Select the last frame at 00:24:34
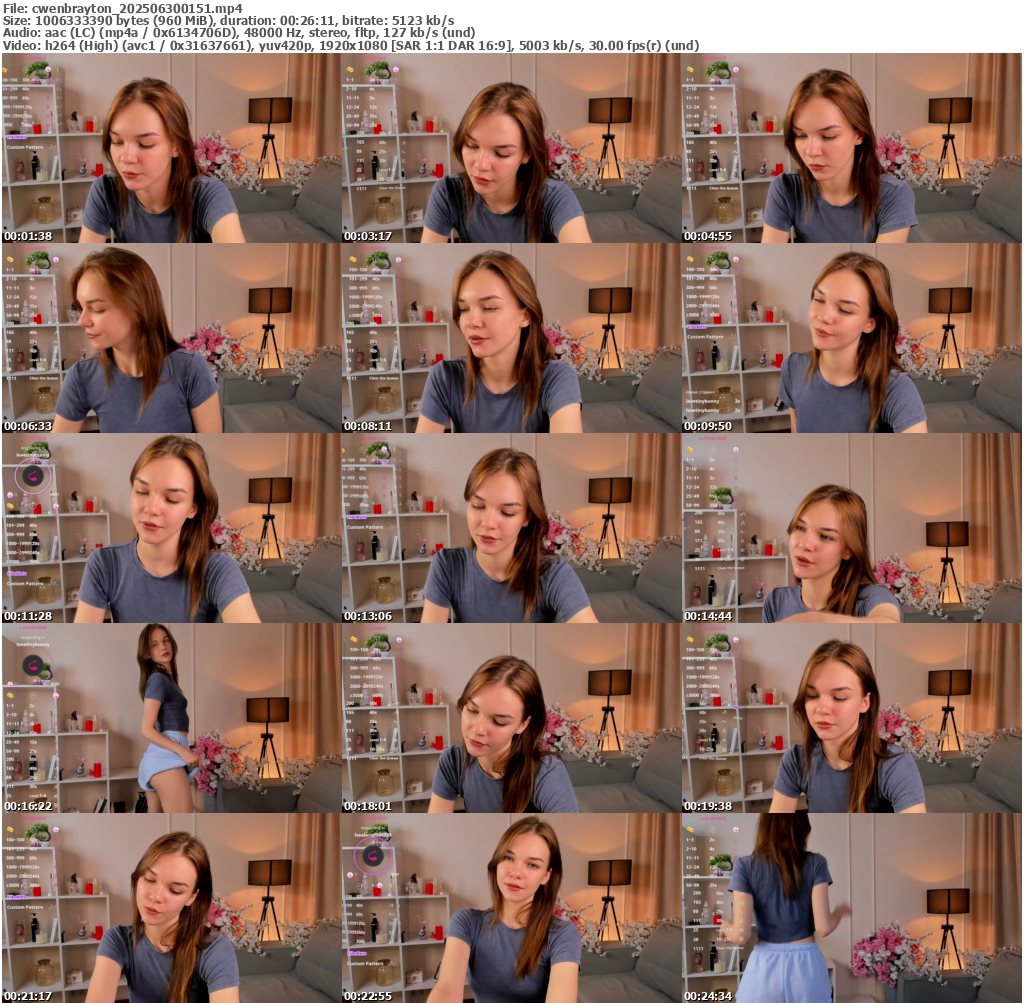Image resolution: width=1024 pixels, height=1003 pixels. tap(852, 908)
